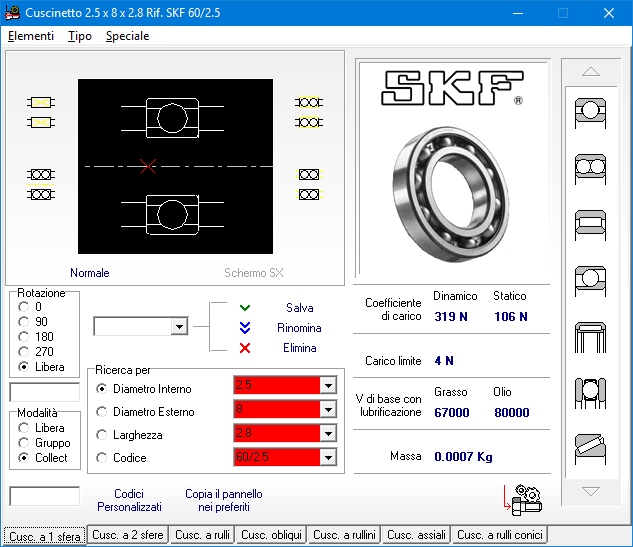The height and width of the screenshot is (547, 633).
Task: Set rotation to 90 degrees
Action: coord(33,322)
